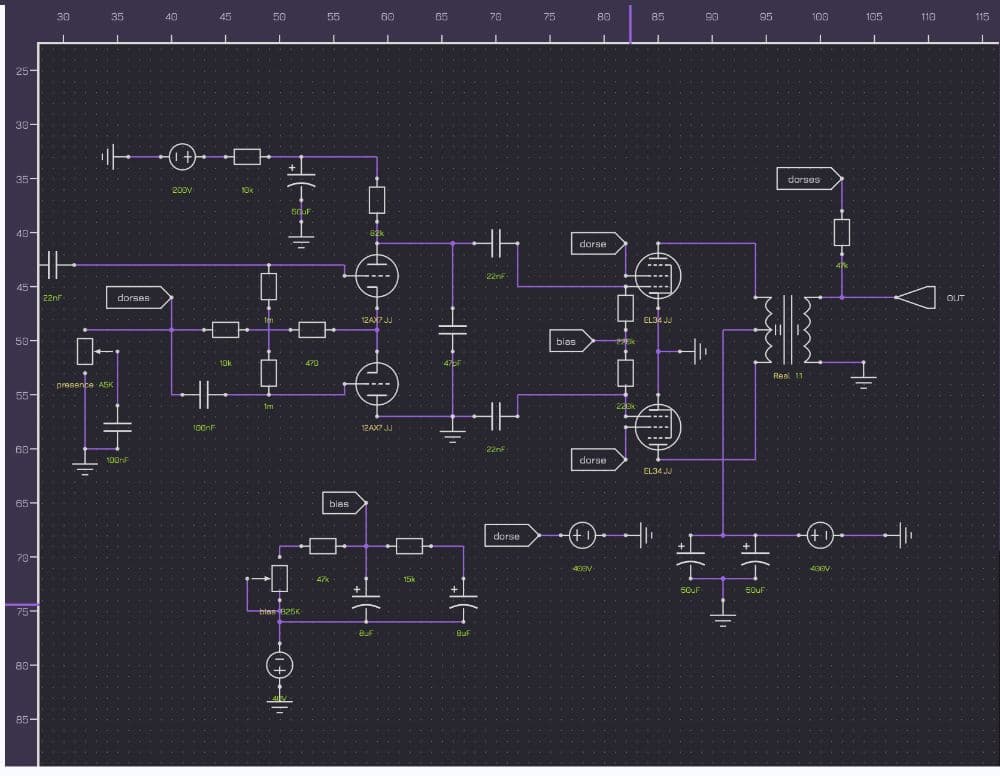This screenshot has height=776, width=1000.
Task: Pick the upper EL34 JJ pentode
Action: point(658,276)
